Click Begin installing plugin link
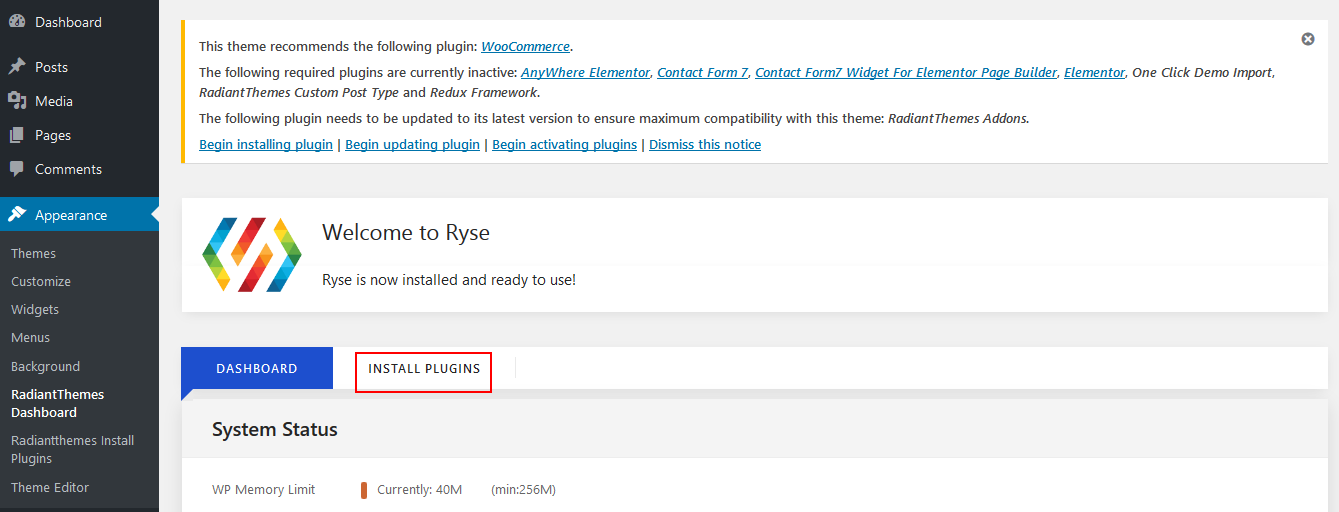 pyautogui.click(x=266, y=145)
